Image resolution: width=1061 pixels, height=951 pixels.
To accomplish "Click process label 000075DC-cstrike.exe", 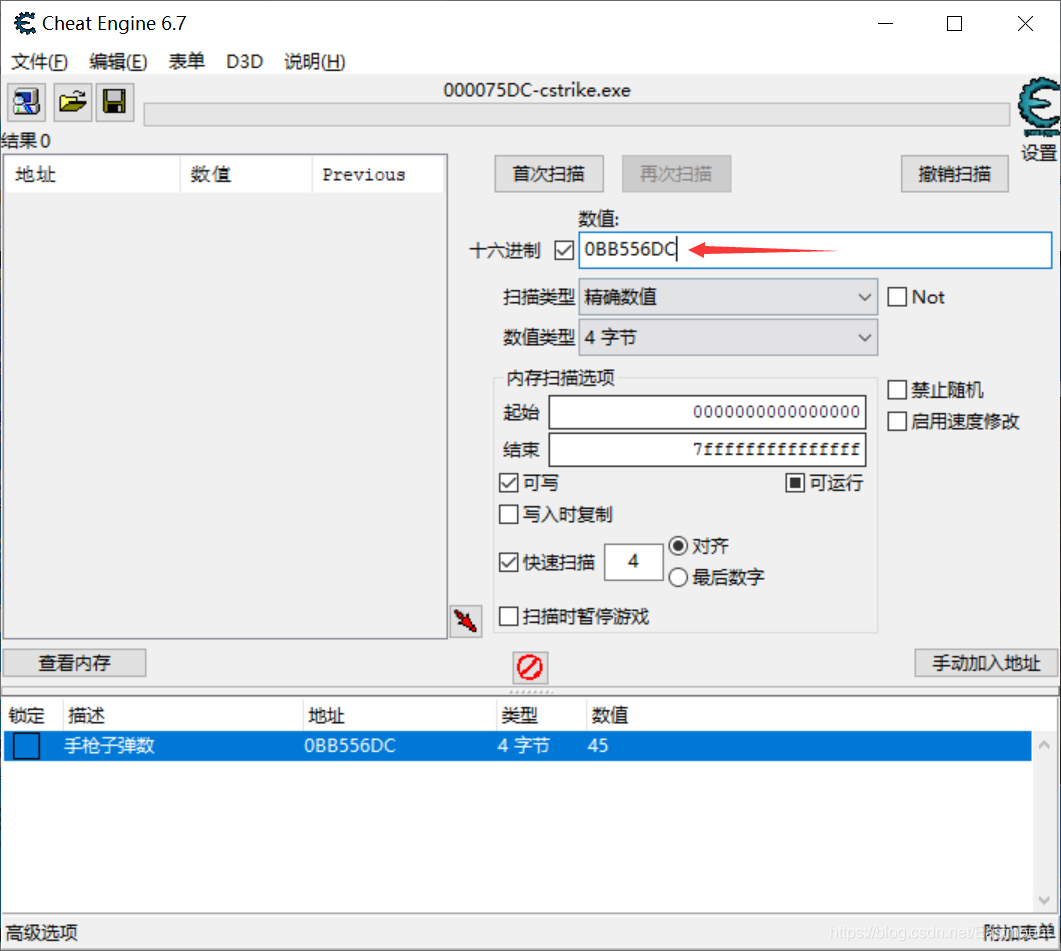I will [x=537, y=90].
